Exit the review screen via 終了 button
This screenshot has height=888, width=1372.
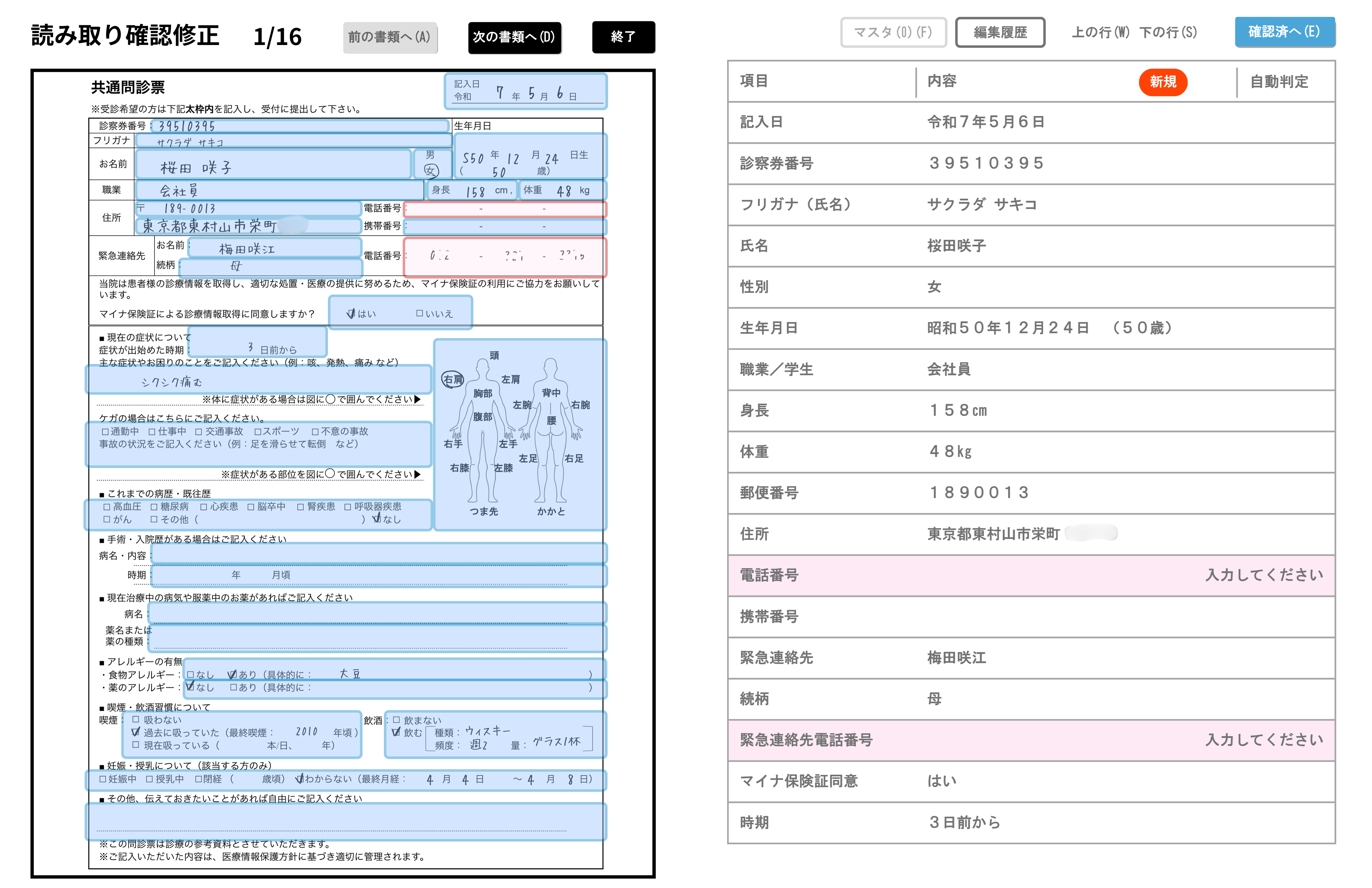tap(623, 38)
